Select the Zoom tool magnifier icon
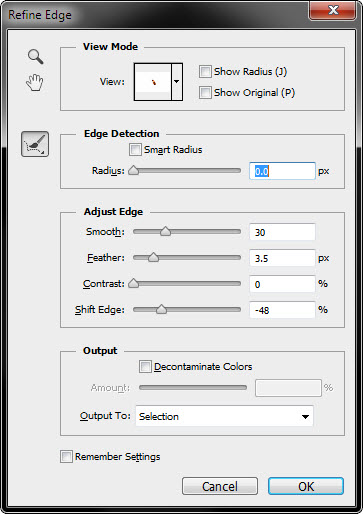363x514 pixels. coord(36,57)
